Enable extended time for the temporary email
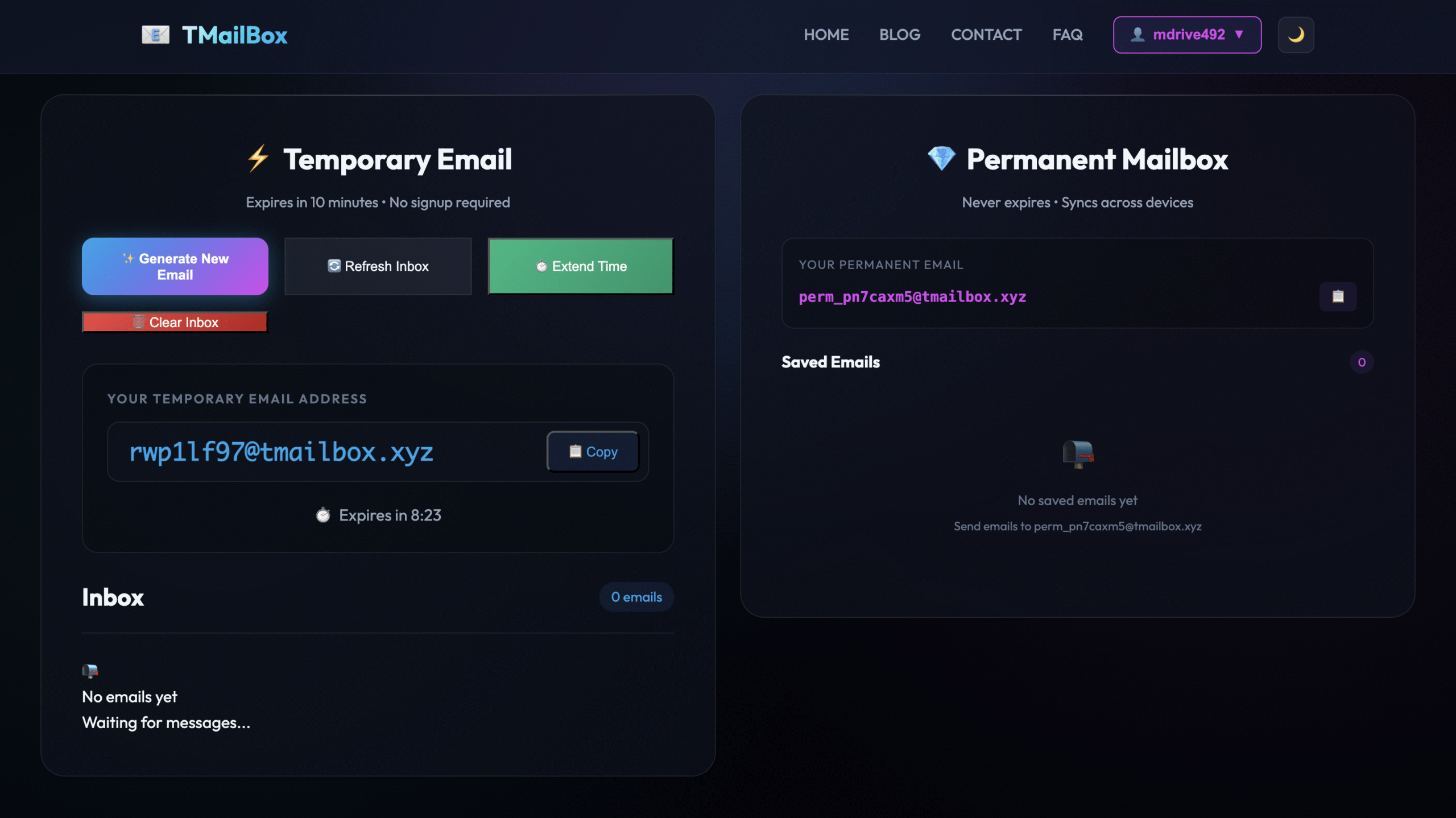1456x818 pixels. point(580,266)
